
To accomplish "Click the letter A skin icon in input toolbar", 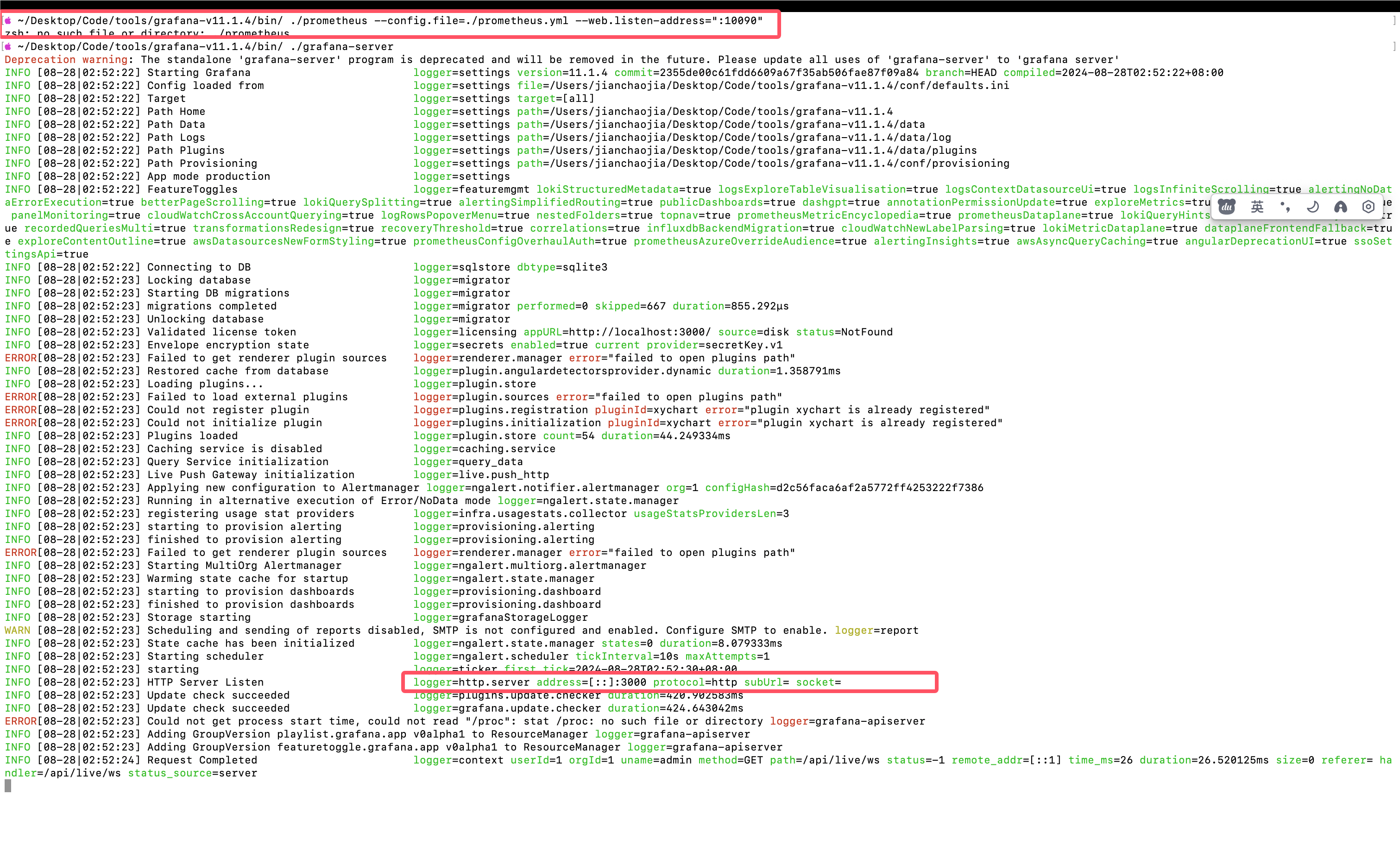I will pos(1340,207).
